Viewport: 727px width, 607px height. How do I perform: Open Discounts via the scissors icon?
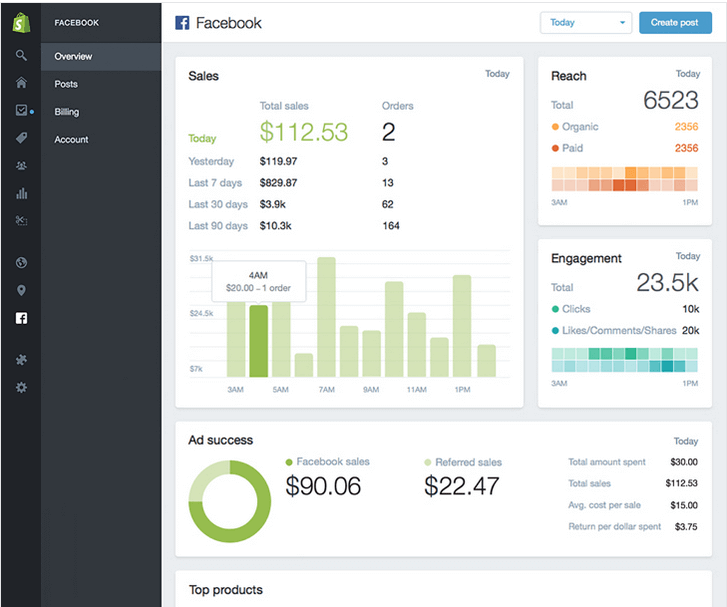pos(21,221)
